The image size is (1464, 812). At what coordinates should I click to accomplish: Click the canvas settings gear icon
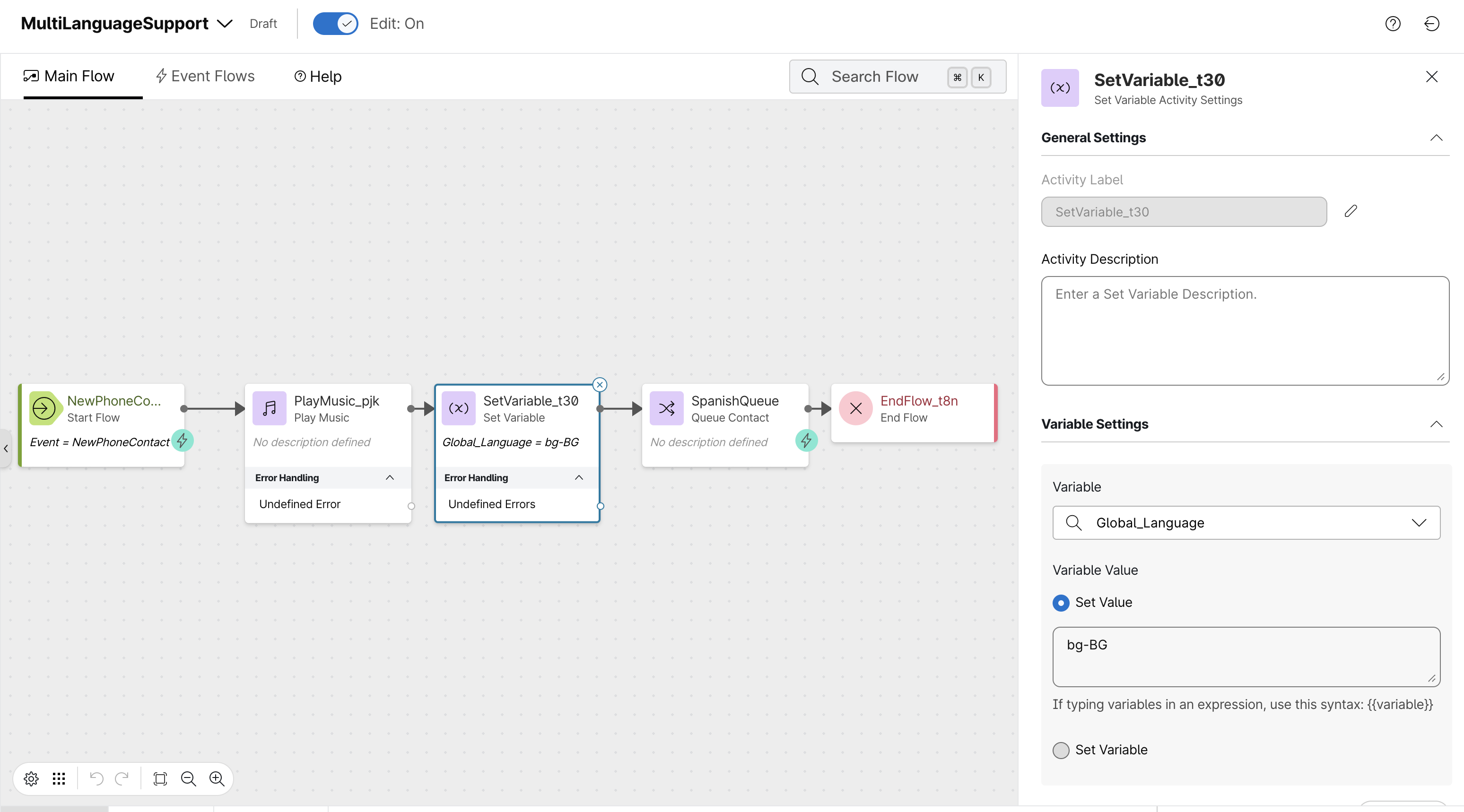click(x=31, y=778)
